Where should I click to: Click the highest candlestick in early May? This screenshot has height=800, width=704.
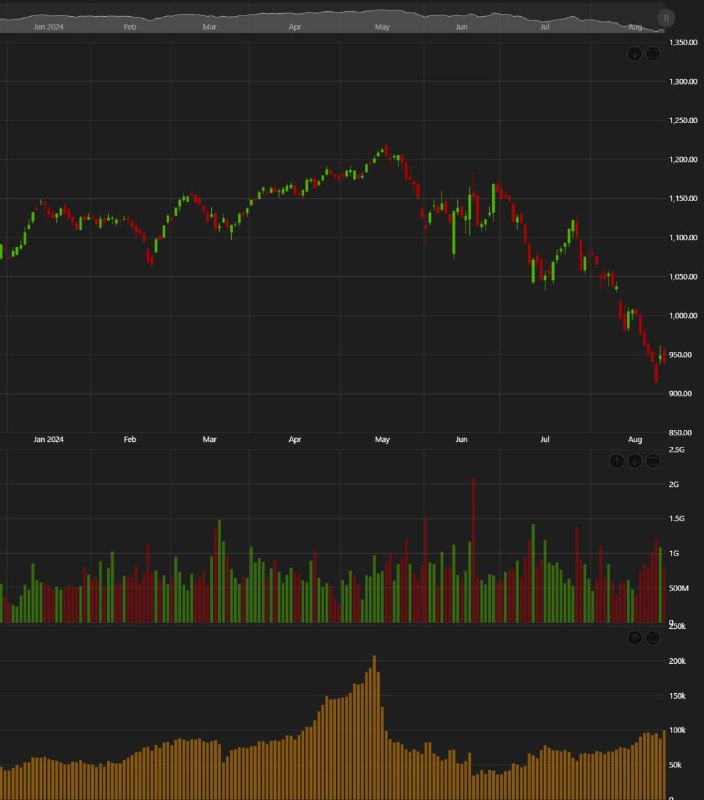385,152
